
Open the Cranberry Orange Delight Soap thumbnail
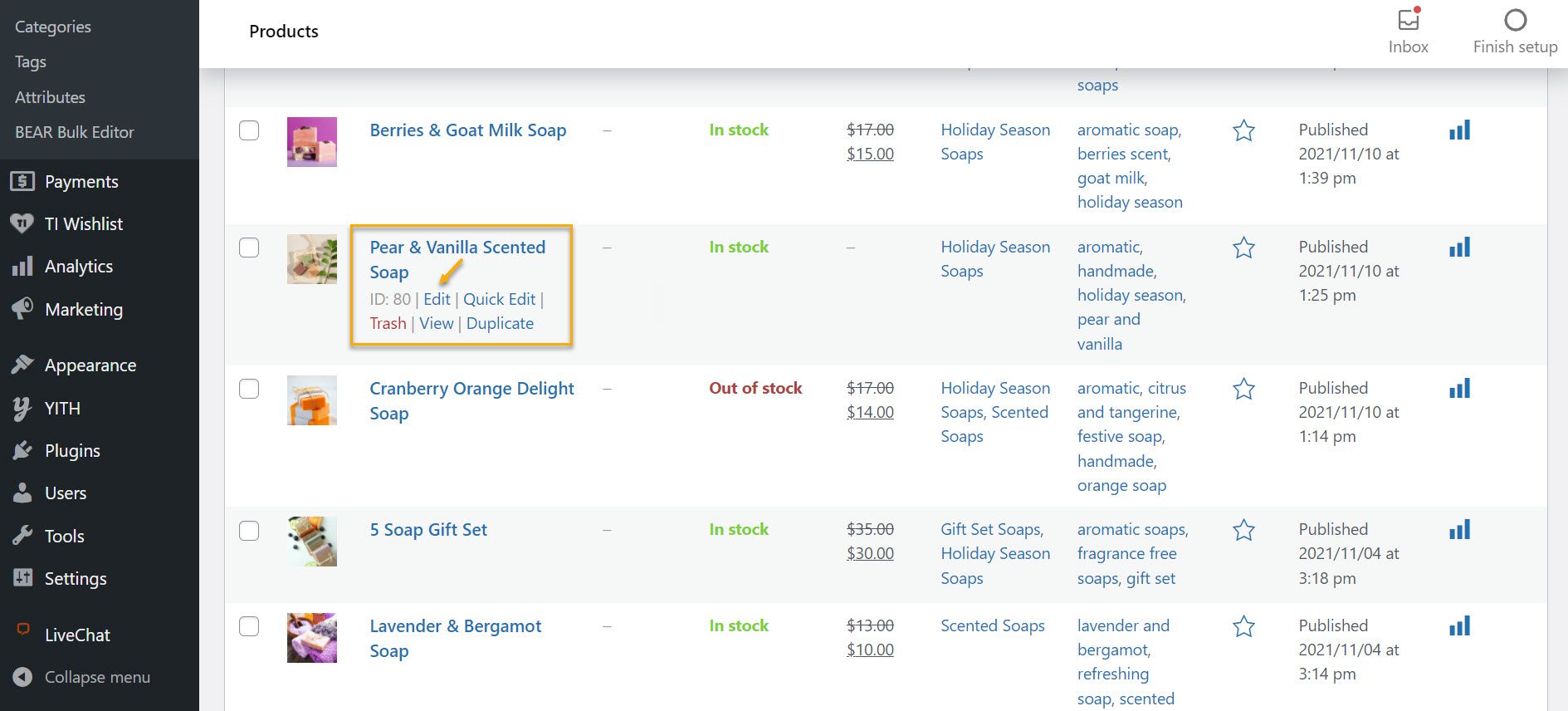[312, 400]
